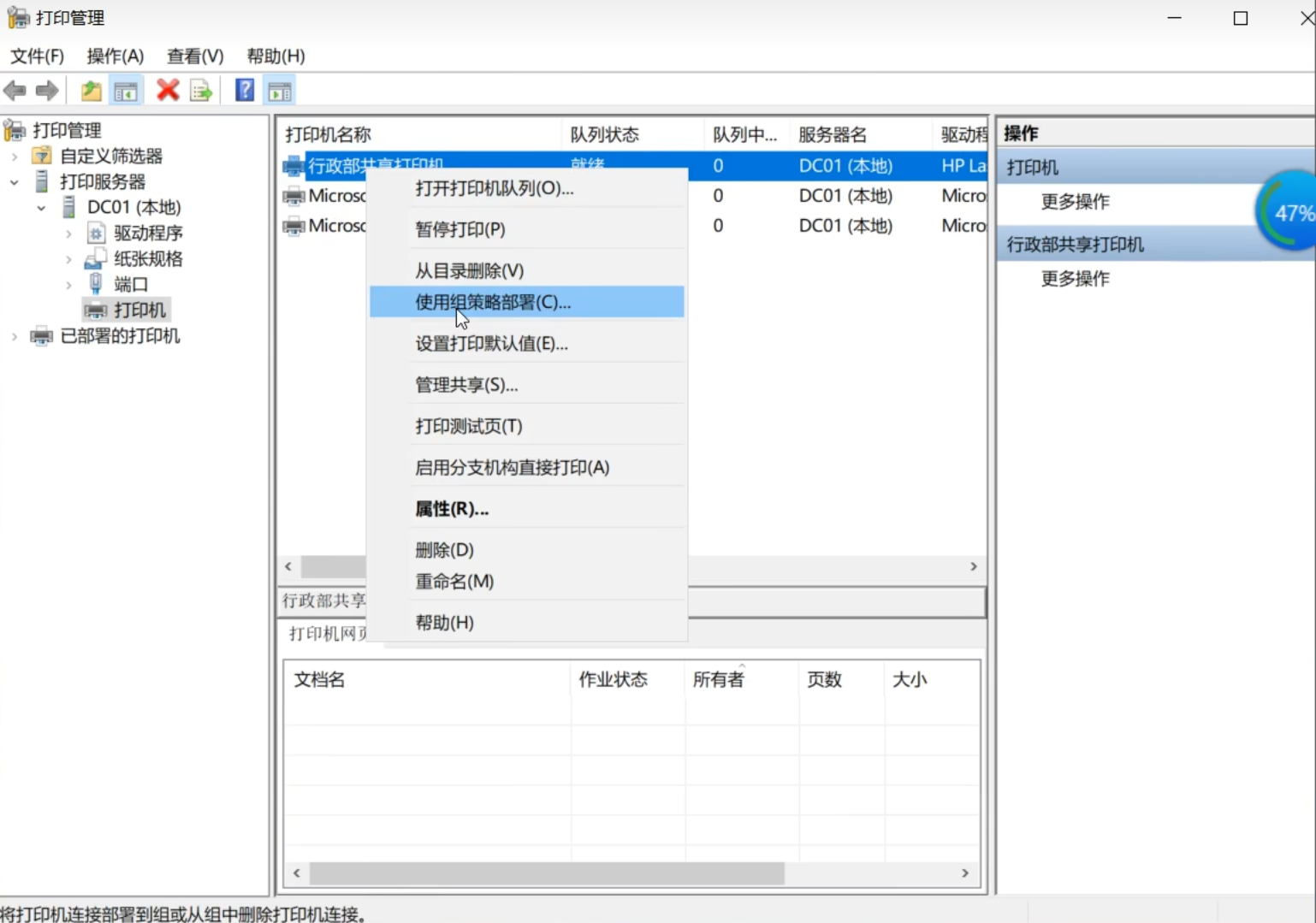1316x923 pixels.
Task: Click the job list horizontal scrollbar thumb
Action: tap(547, 873)
